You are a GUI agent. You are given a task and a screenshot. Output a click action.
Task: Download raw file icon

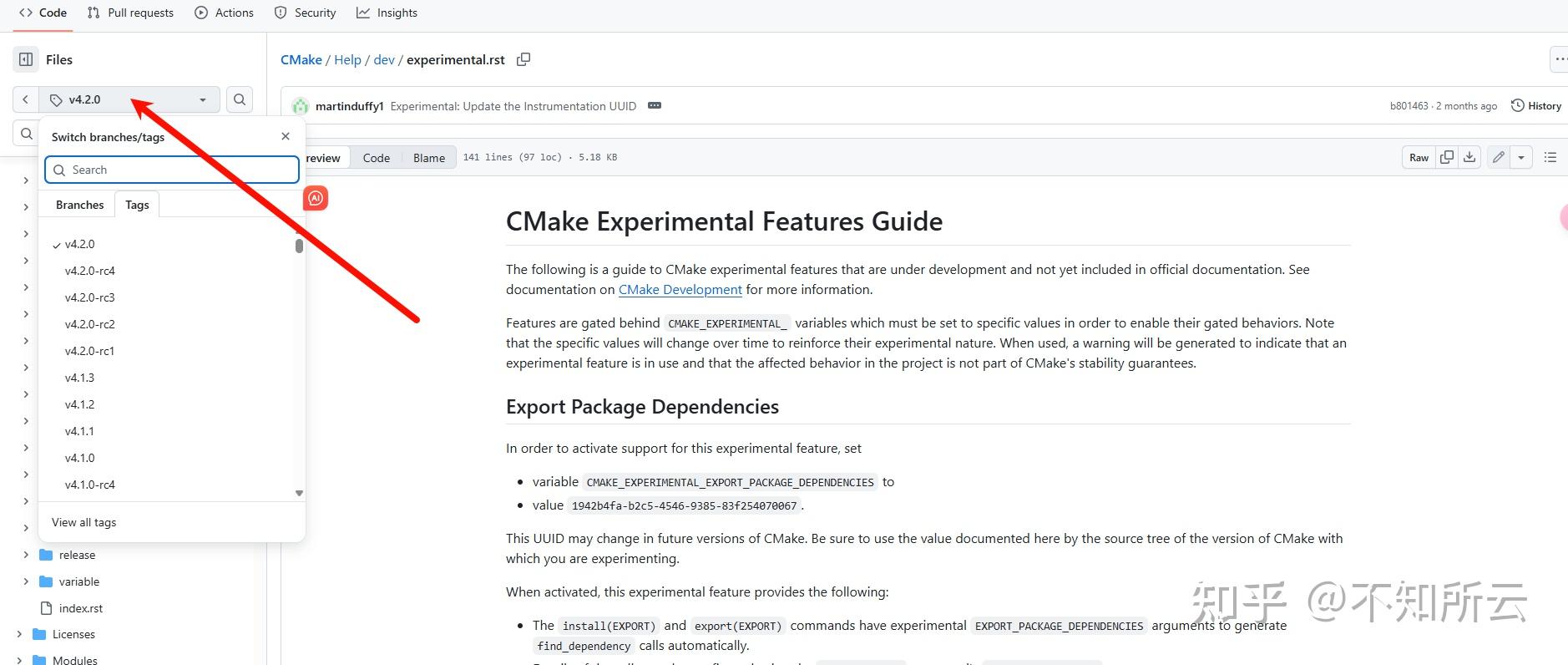pos(1469,157)
